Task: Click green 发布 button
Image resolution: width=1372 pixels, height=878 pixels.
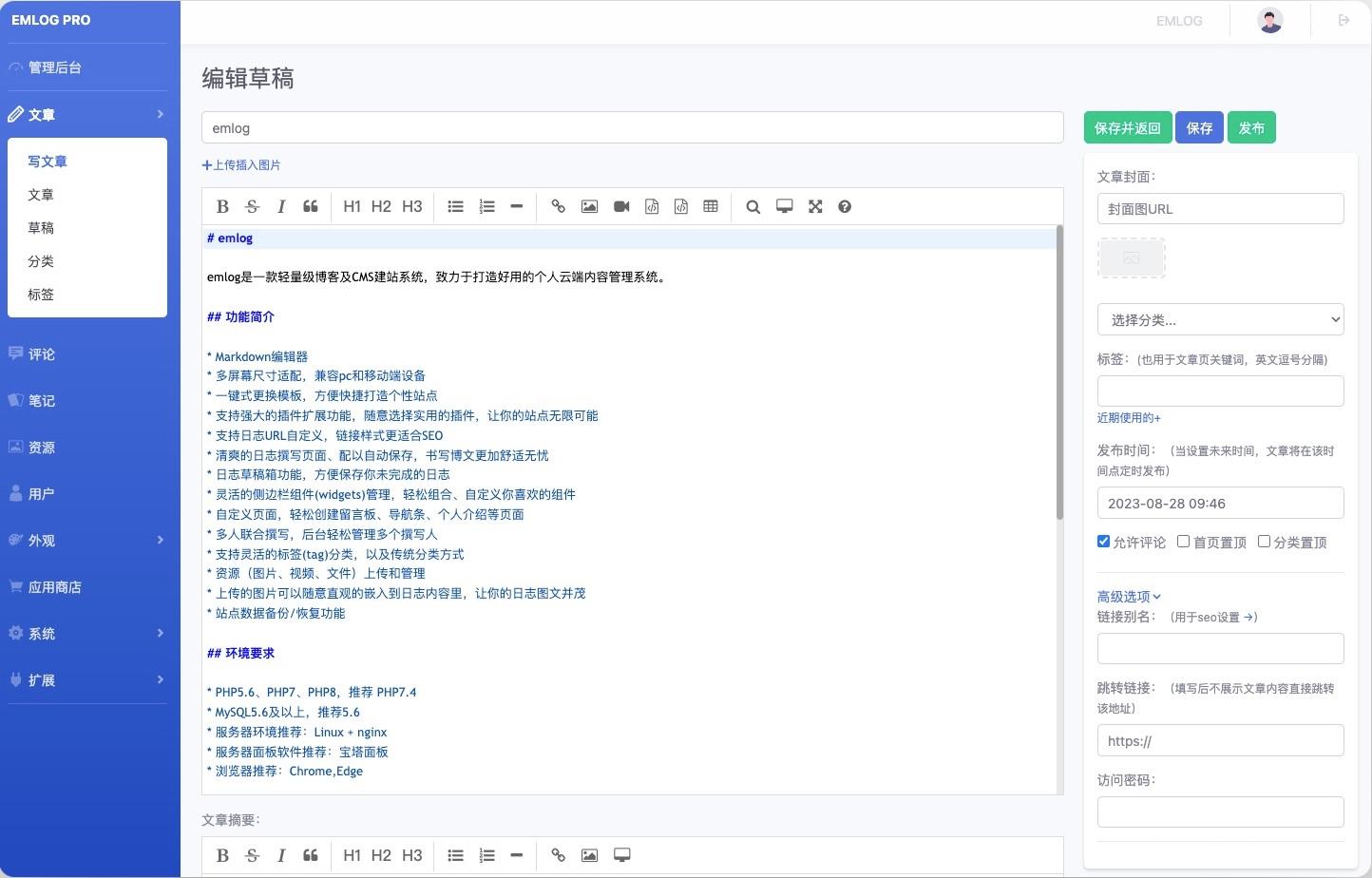Action: [1251, 127]
